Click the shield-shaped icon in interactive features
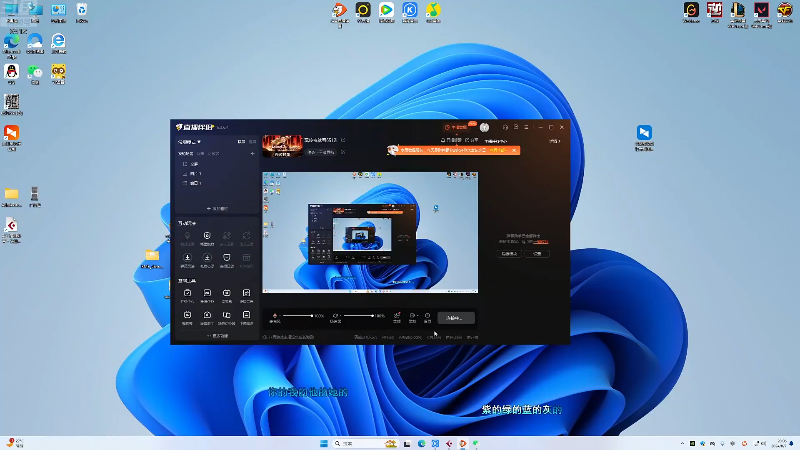The height and width of the screenshot is (450, 800). click(227, 260)
